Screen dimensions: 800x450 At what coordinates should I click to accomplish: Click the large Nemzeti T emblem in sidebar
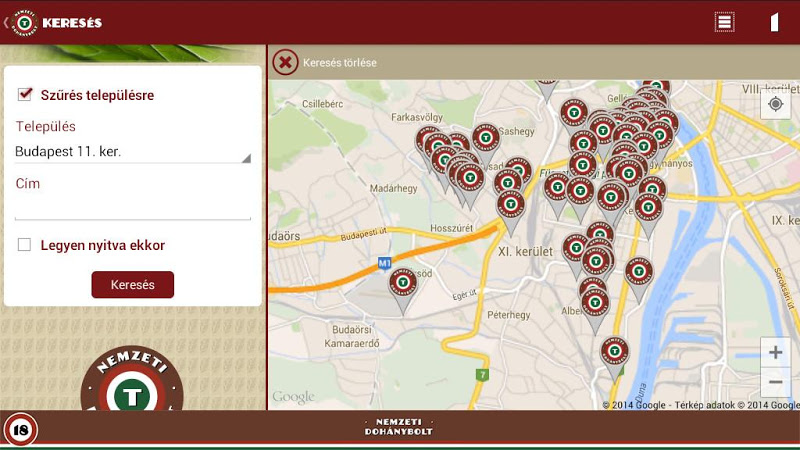pyautogui.click(x=132, y=379)
